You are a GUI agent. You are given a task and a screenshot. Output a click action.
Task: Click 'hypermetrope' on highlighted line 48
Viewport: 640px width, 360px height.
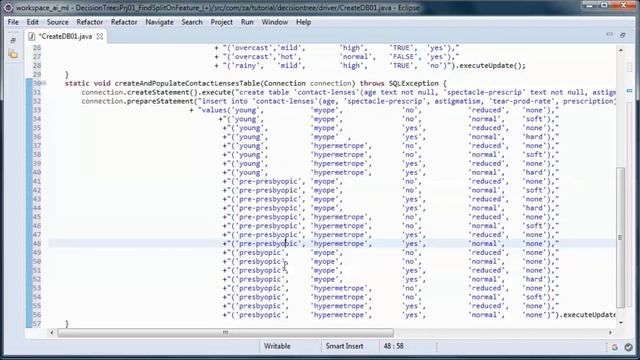[x=339, y=244]
